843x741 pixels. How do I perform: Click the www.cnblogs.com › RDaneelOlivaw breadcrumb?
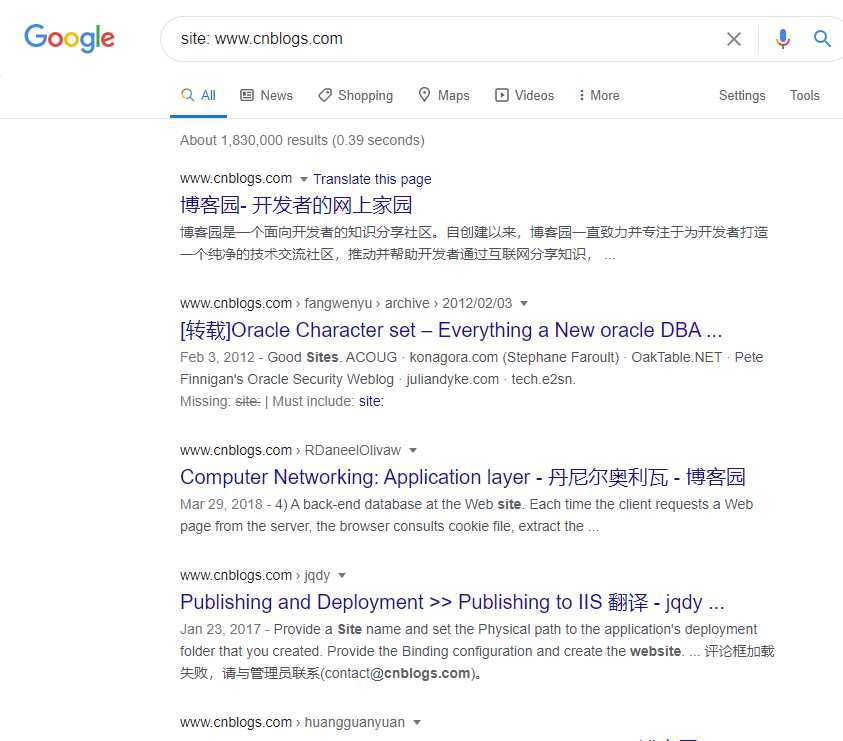290,450
